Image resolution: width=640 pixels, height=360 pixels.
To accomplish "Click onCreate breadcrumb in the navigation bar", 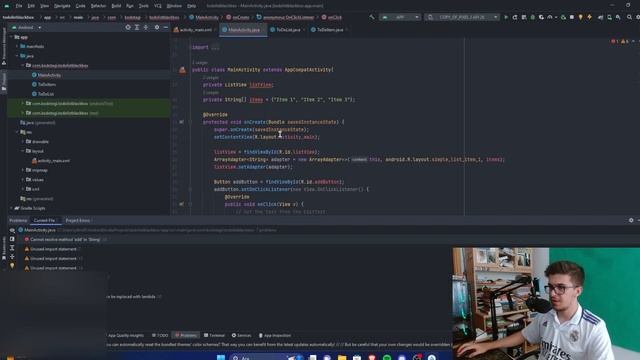I will coord(238,18).
